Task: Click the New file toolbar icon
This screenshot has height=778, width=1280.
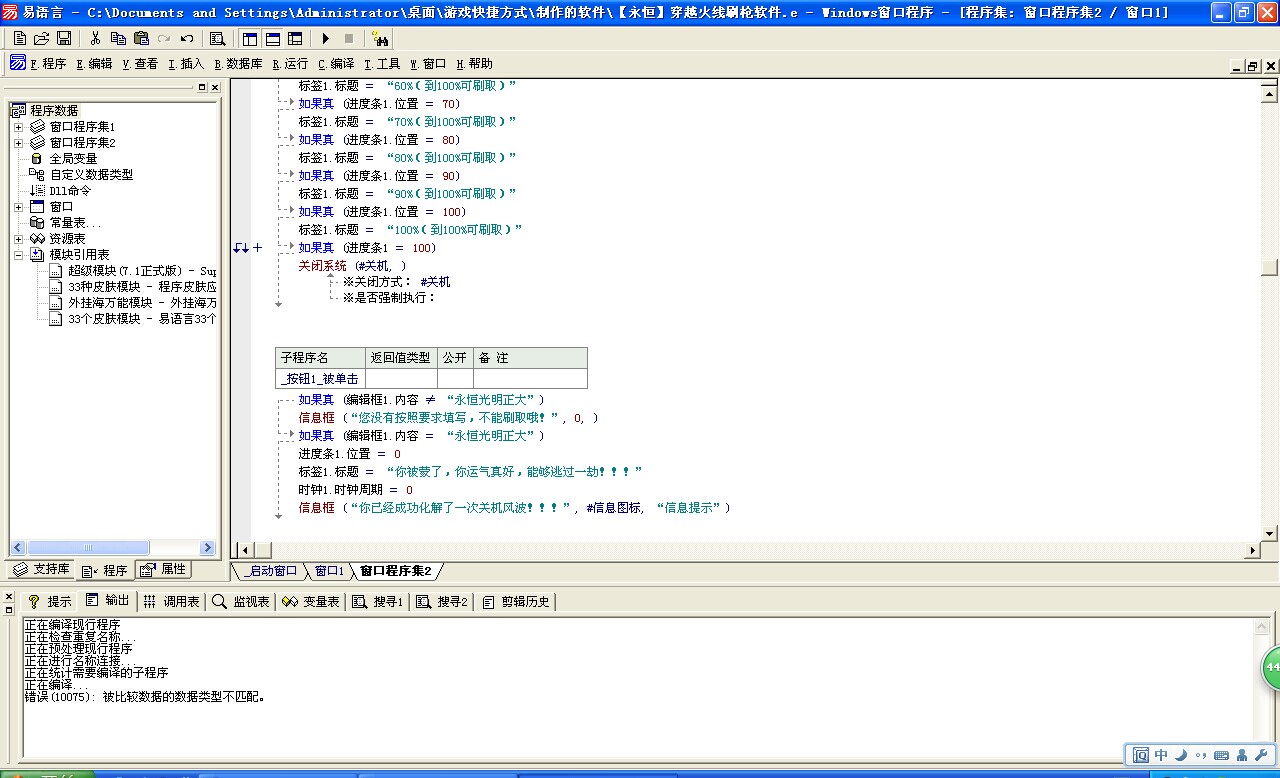Action: (x=20, y=38)
